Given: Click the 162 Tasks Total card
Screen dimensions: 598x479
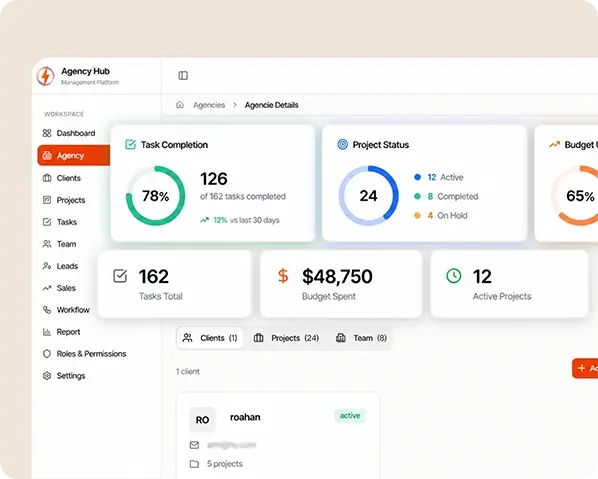Looking at the screenshot, I should point(175,284).
